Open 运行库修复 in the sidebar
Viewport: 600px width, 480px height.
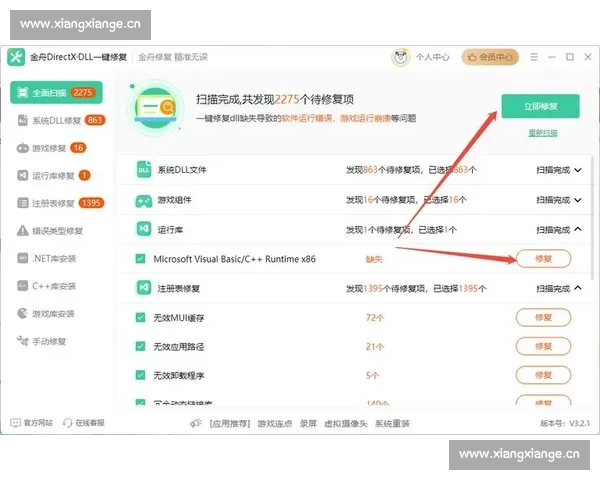pyautogui.click(x=54, y=176)
